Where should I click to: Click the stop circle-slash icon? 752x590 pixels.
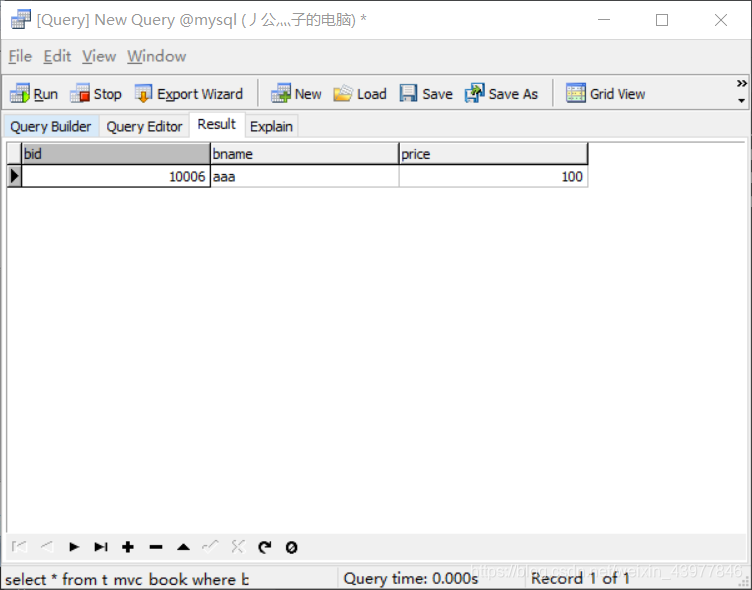coord(292,547)
